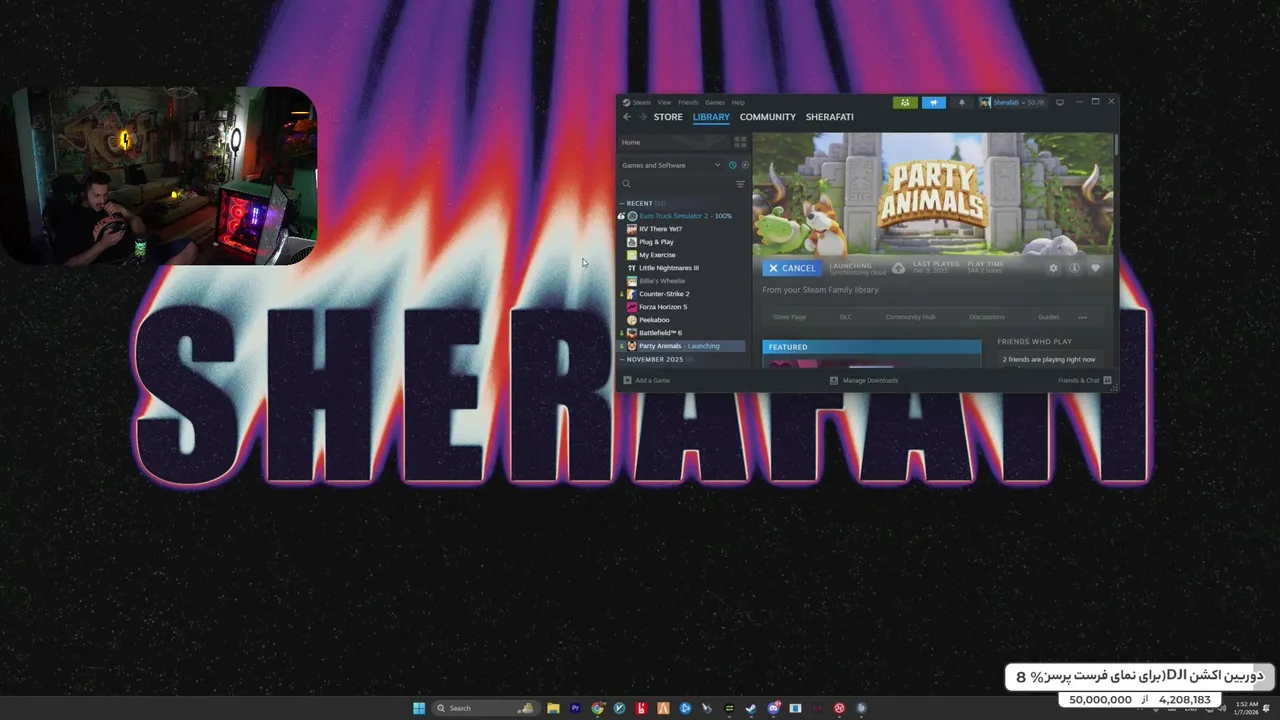The image size is (1280, 720).
Task: Click taskbar Search box
Action: (484, 708)
